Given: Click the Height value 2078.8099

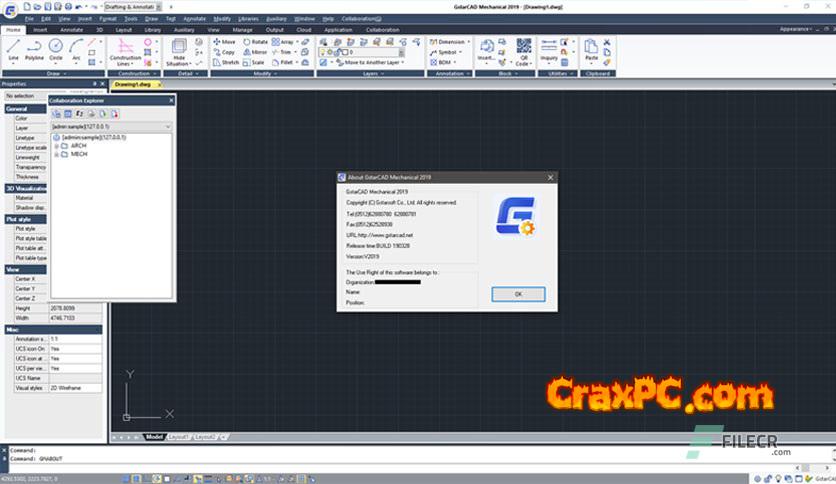Looking at the screenshot, I should pos(75,308).
